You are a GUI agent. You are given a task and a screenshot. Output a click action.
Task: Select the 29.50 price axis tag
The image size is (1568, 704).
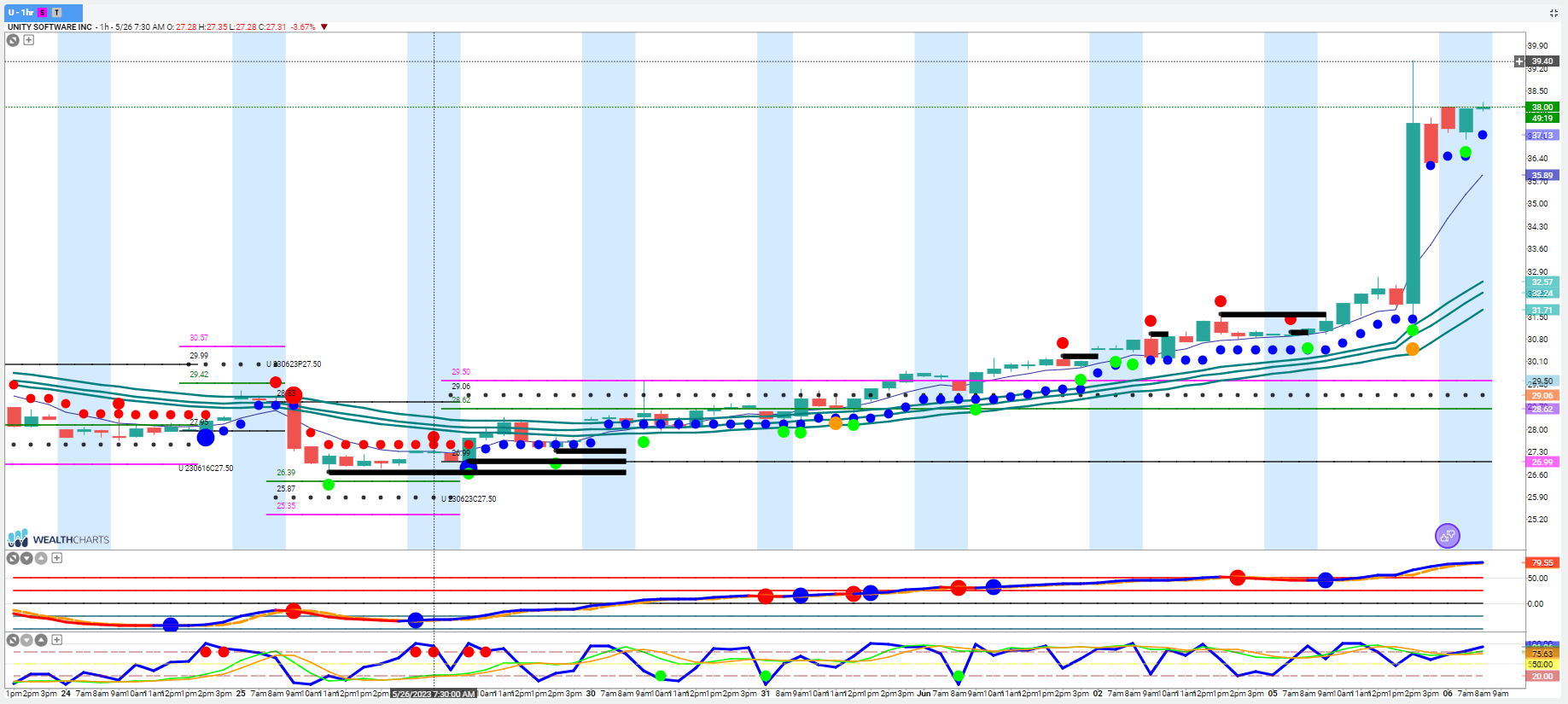pos(1542,381)
